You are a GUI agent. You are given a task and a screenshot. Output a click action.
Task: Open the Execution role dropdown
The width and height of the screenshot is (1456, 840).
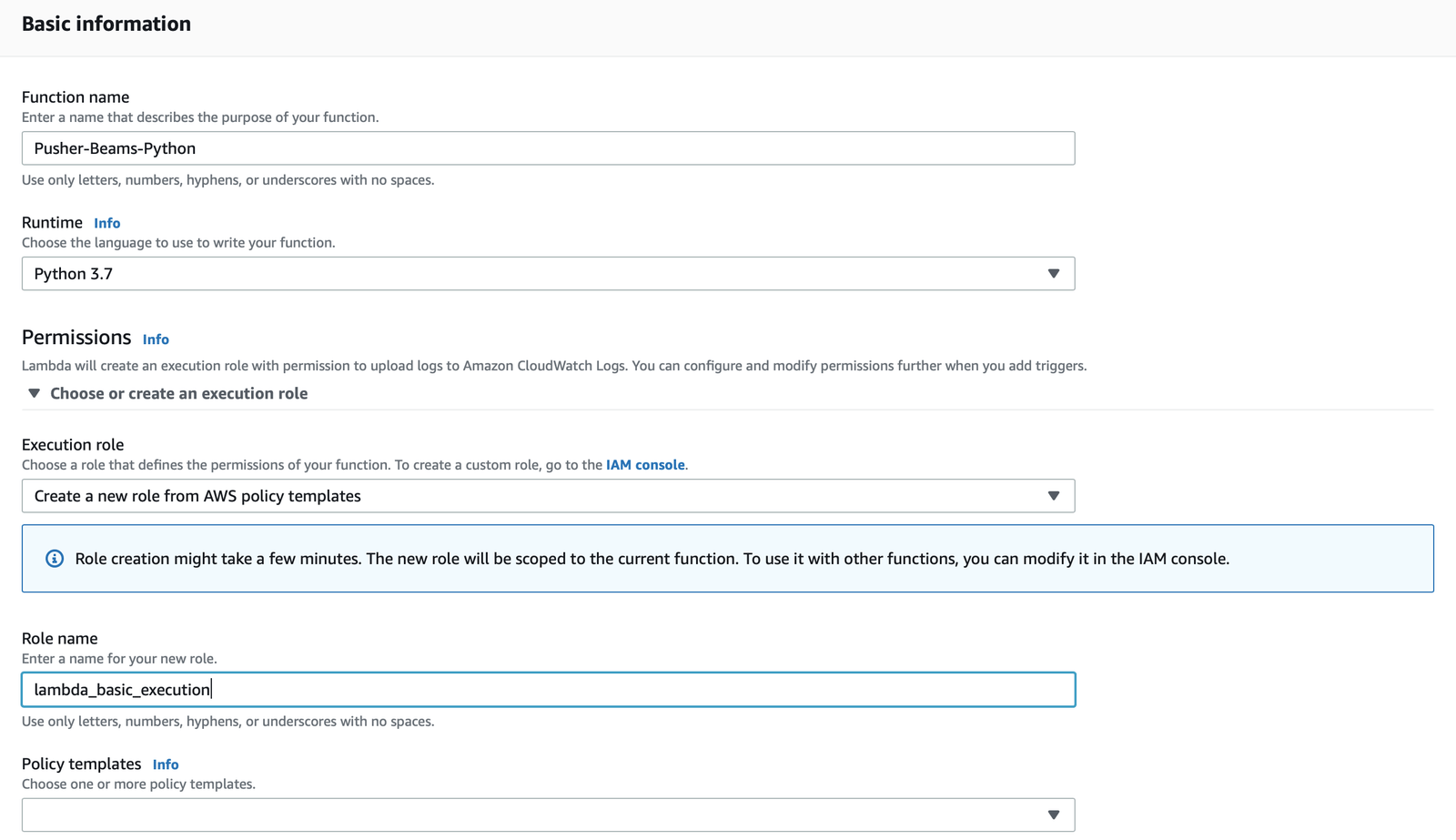click(548, 496)
